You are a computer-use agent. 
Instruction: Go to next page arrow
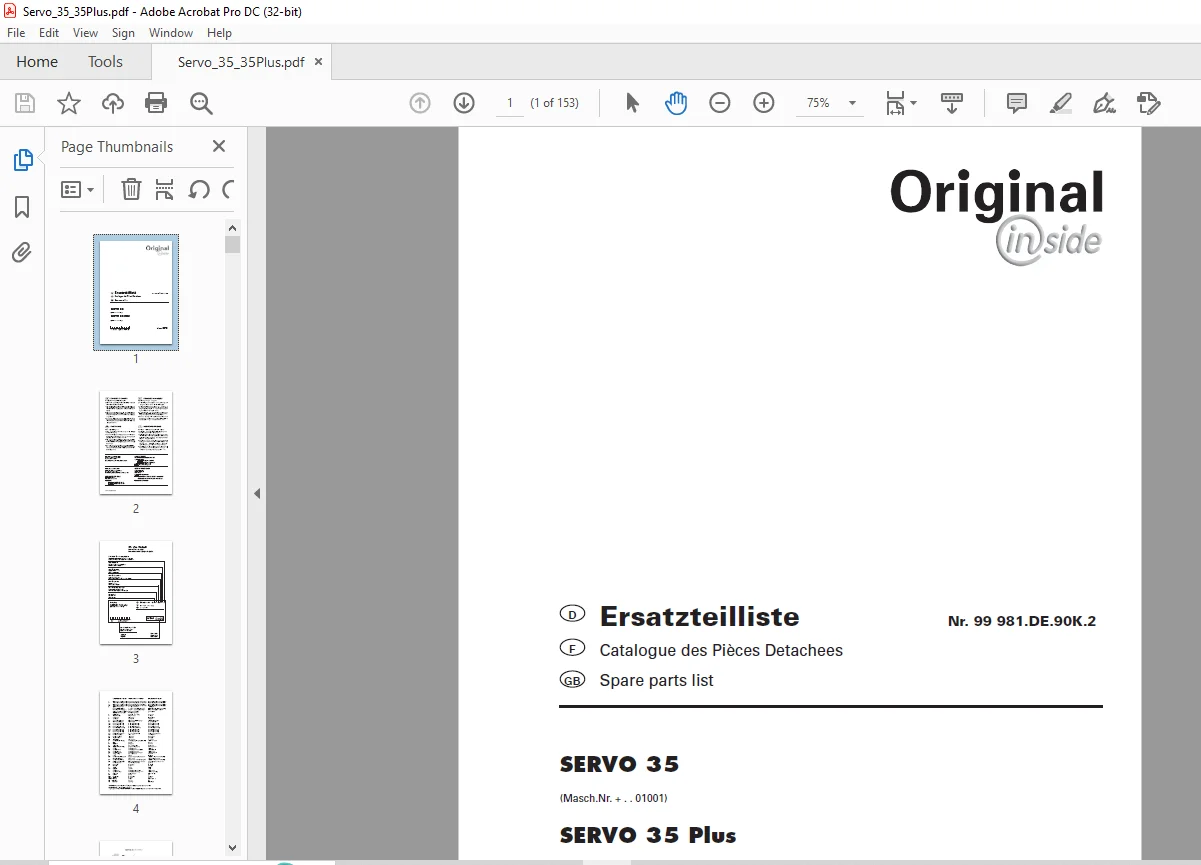pyautogui.click(x=464, y=103)
